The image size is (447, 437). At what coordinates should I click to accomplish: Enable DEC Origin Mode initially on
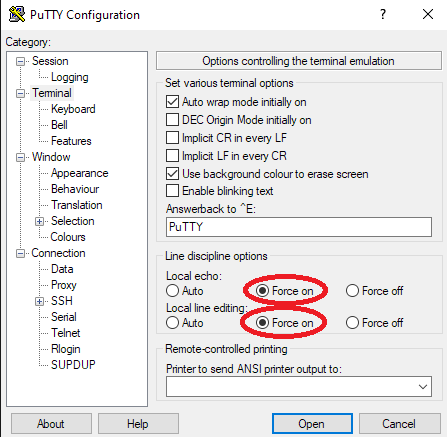(172, 120)
